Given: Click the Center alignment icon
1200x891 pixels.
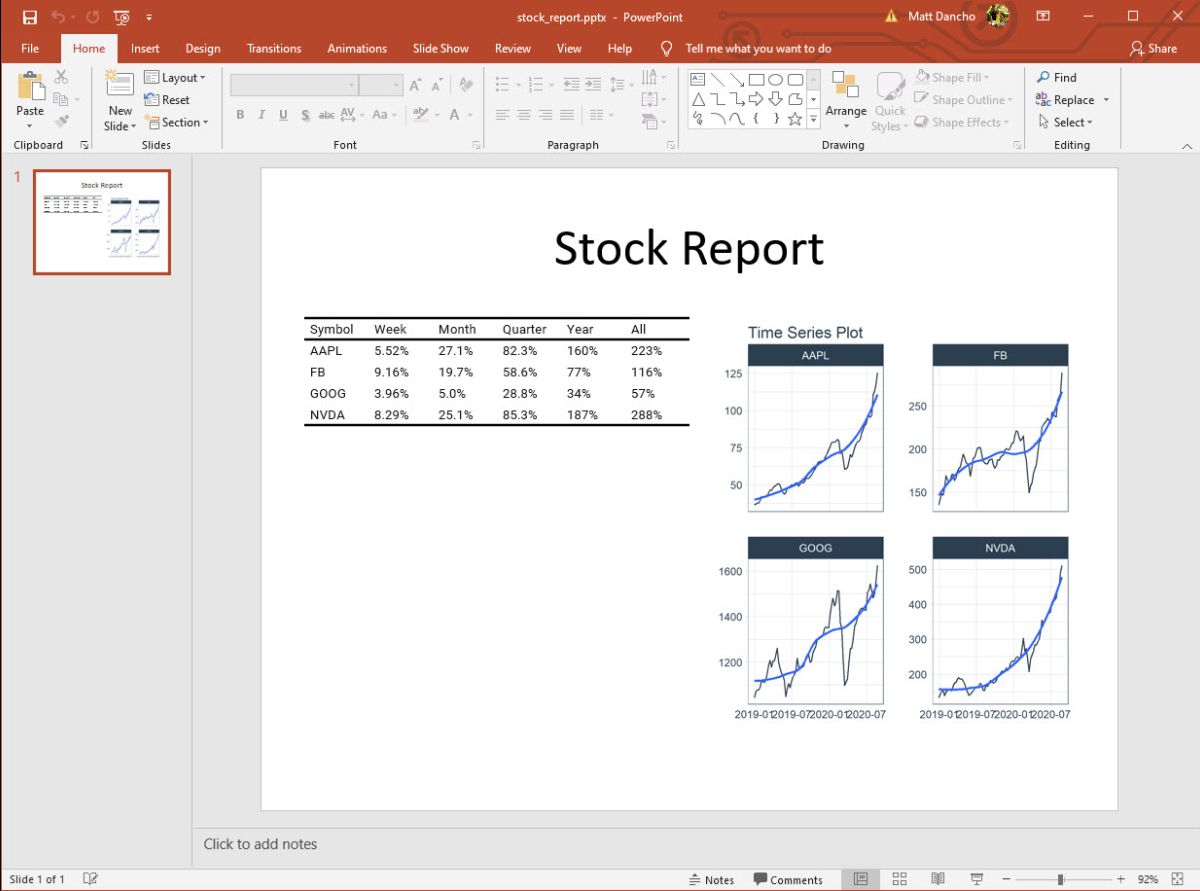Looking at the screenshot, I should point(524,115).
